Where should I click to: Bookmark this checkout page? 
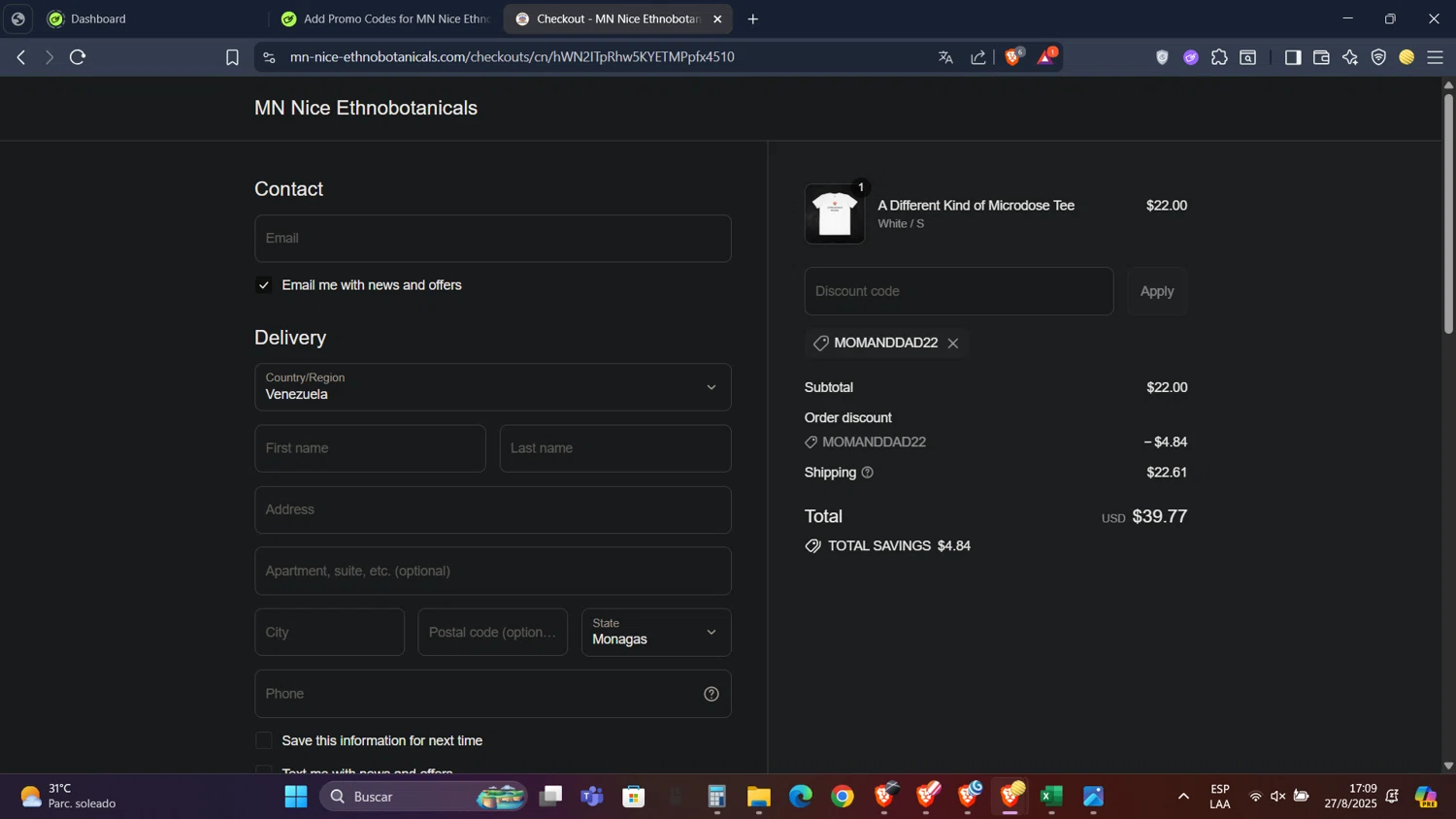pos(232,57)
